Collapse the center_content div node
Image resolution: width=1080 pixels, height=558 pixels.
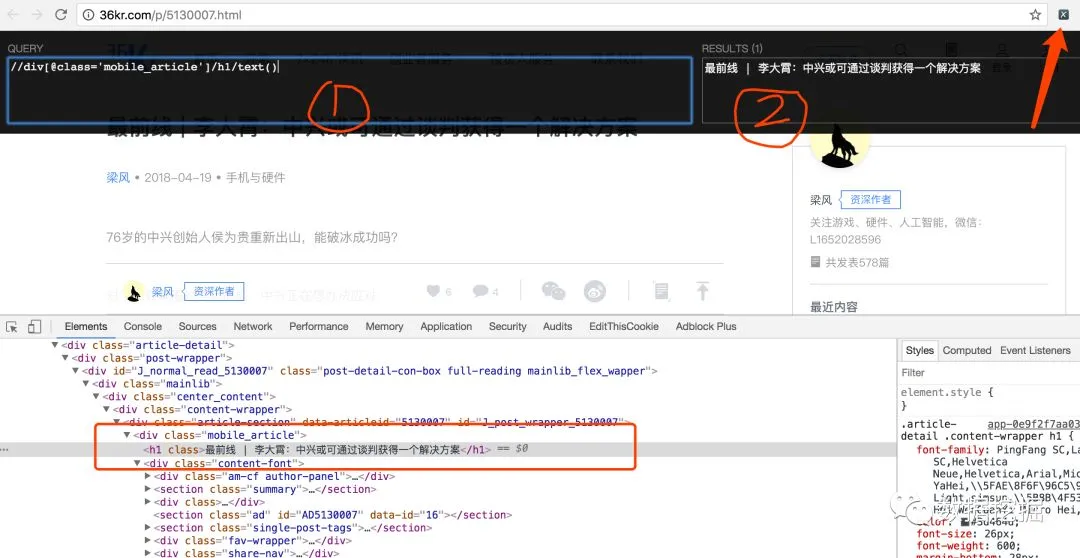coord(96,397)
